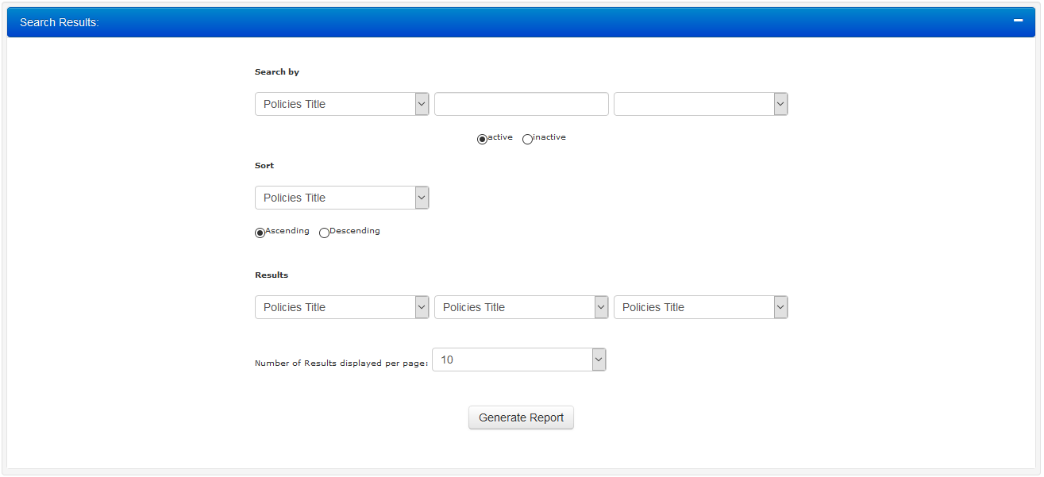Click arrow of empty Search by dropdown
This screenshot has width=1044, height=477.
780,104
